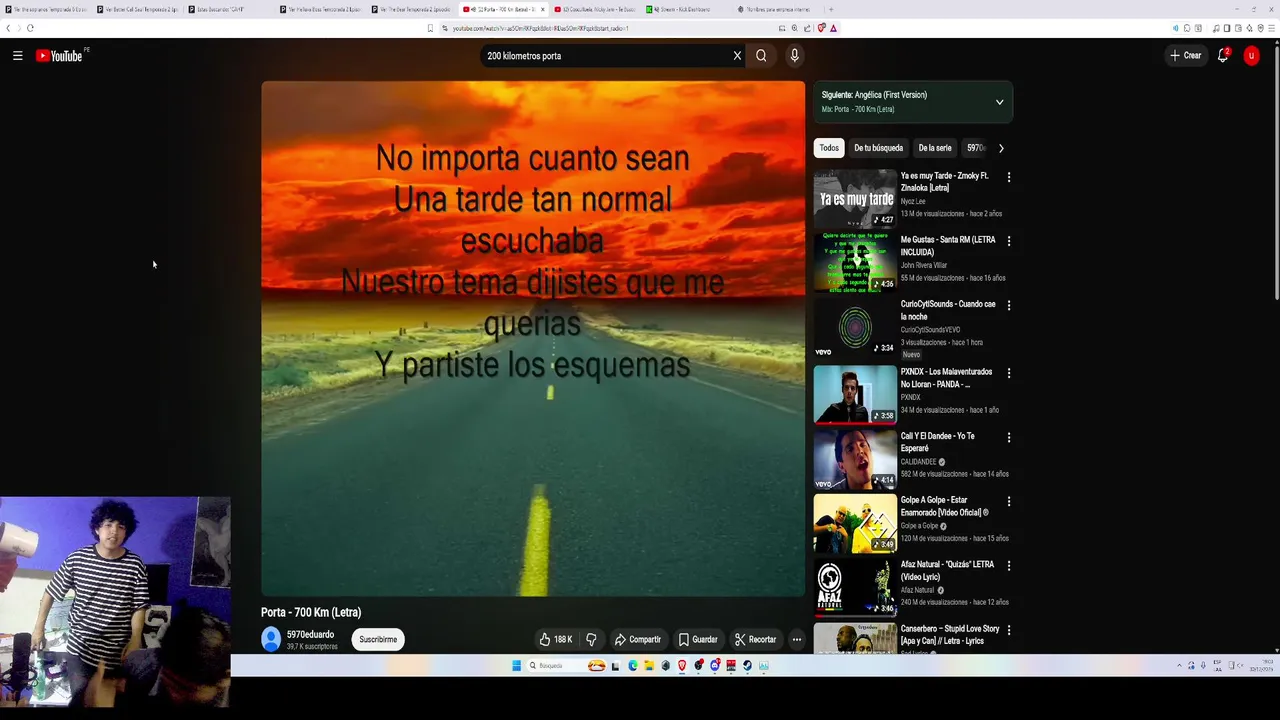Open Steam from the taskbar
Screen dimensions: 1280x720
pyautogui.click(x=747, y=666)
